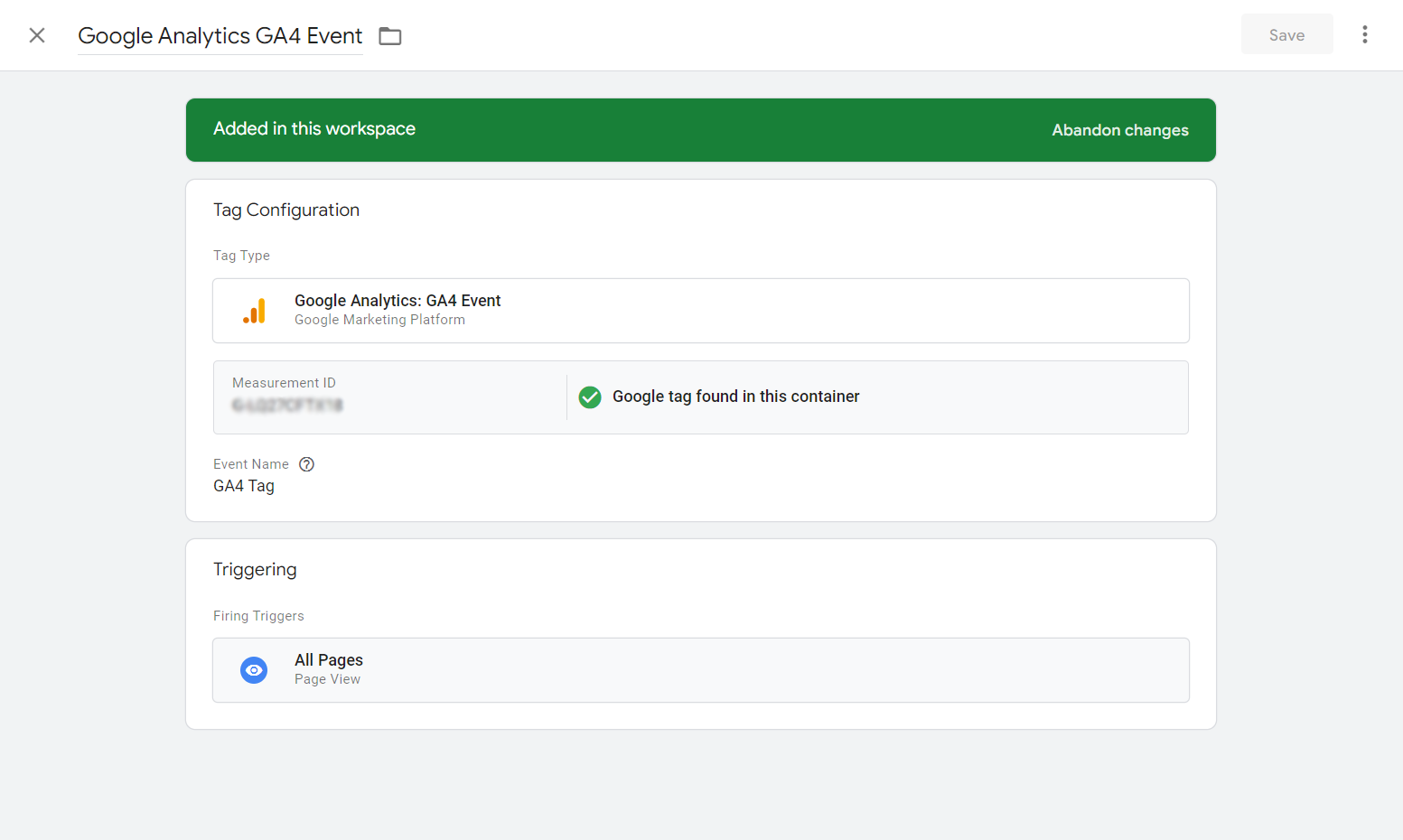Click Abandon changes link
1403x840 pixels.
1120,130
